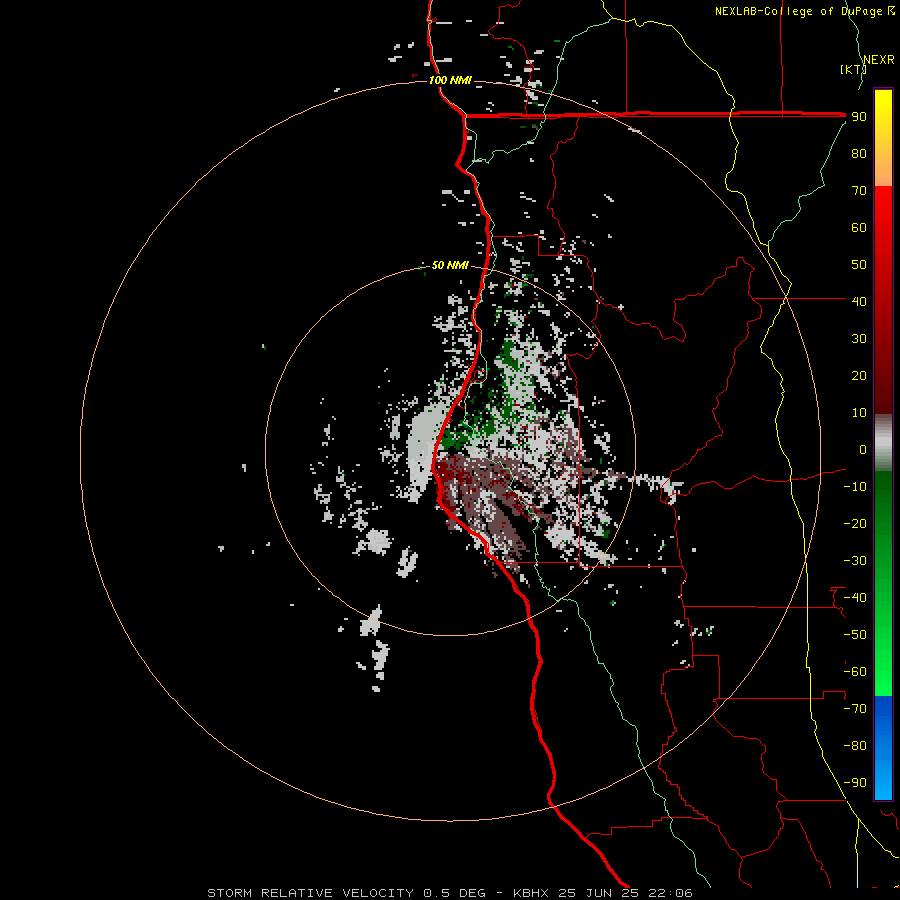This screenshot has height=900, width=900.
Task: Click the 0 value on velocity scale
Action: tap(863, 449)
